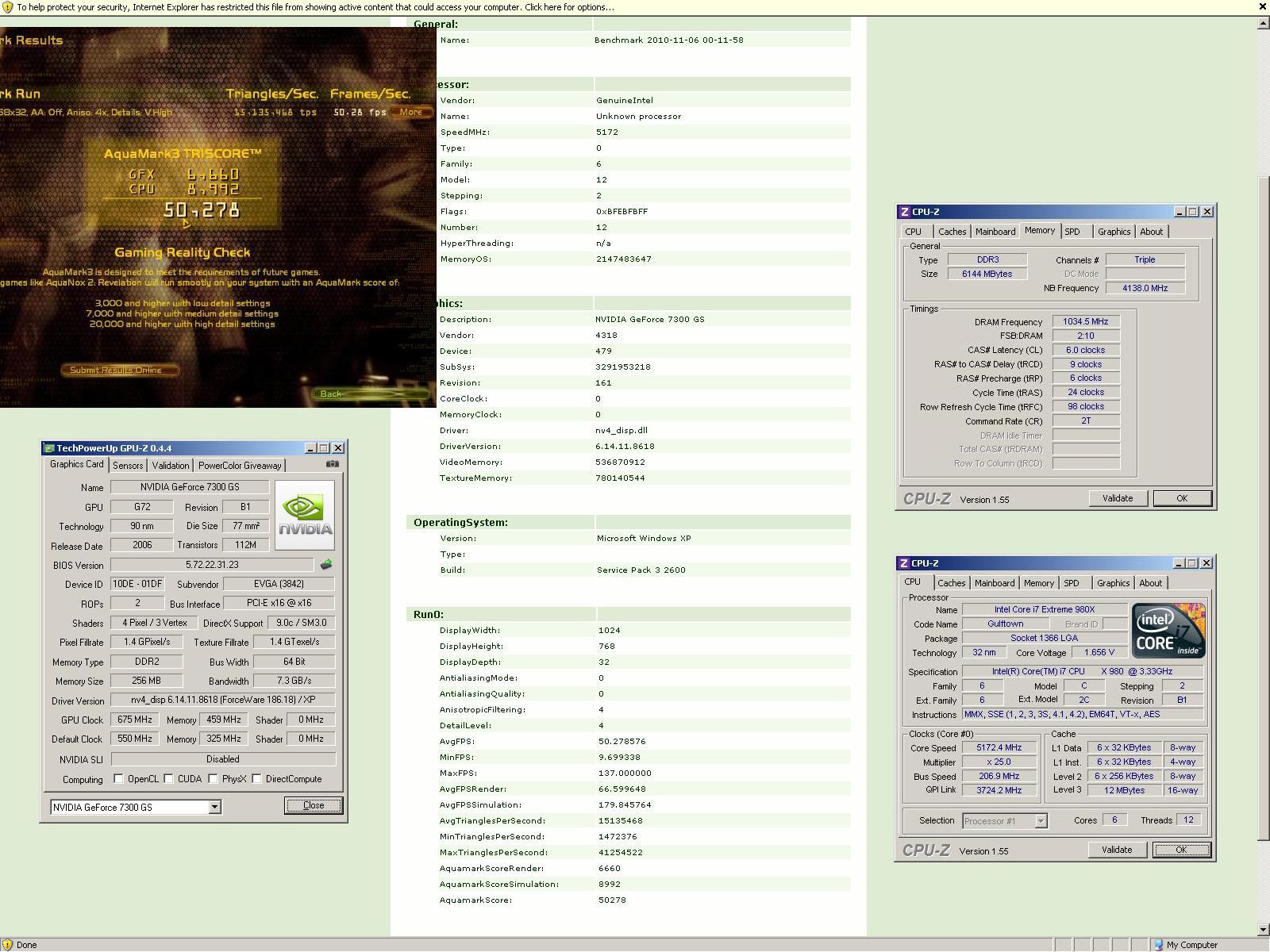Open Caches tab in lower CPU-Z window

(951, 583)
